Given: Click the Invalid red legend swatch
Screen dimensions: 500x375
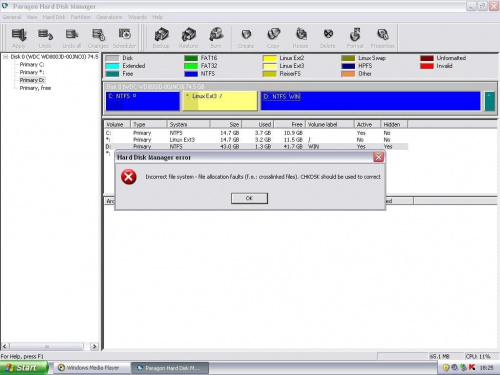Looking at the screenshot, I should coord(427,66).
